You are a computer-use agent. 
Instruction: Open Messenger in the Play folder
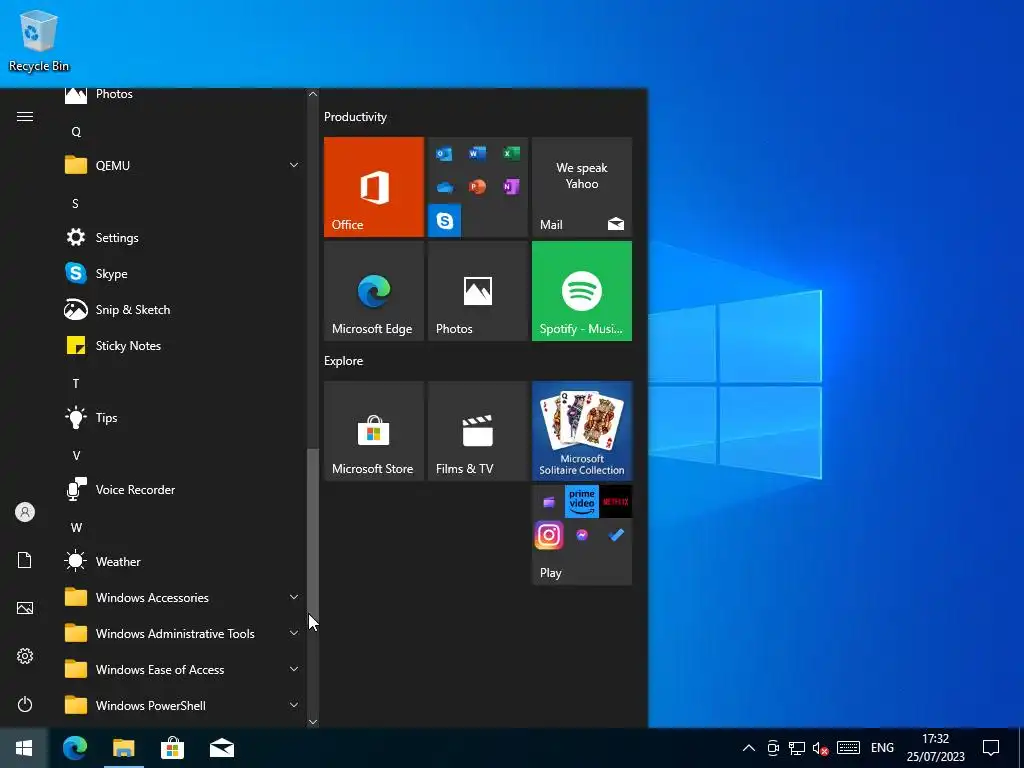click(582, 536)
